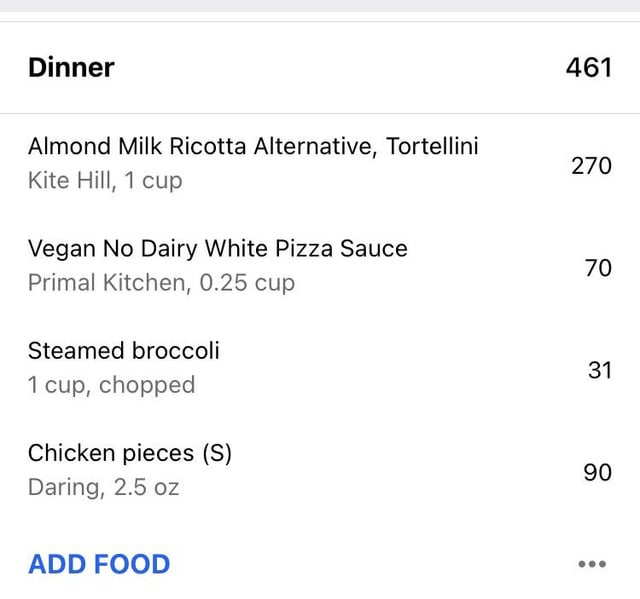The width and height of the screenshot is (640, 599).
Task: Tap the 1 cup, chopped serving text
Action: point(111,385)
